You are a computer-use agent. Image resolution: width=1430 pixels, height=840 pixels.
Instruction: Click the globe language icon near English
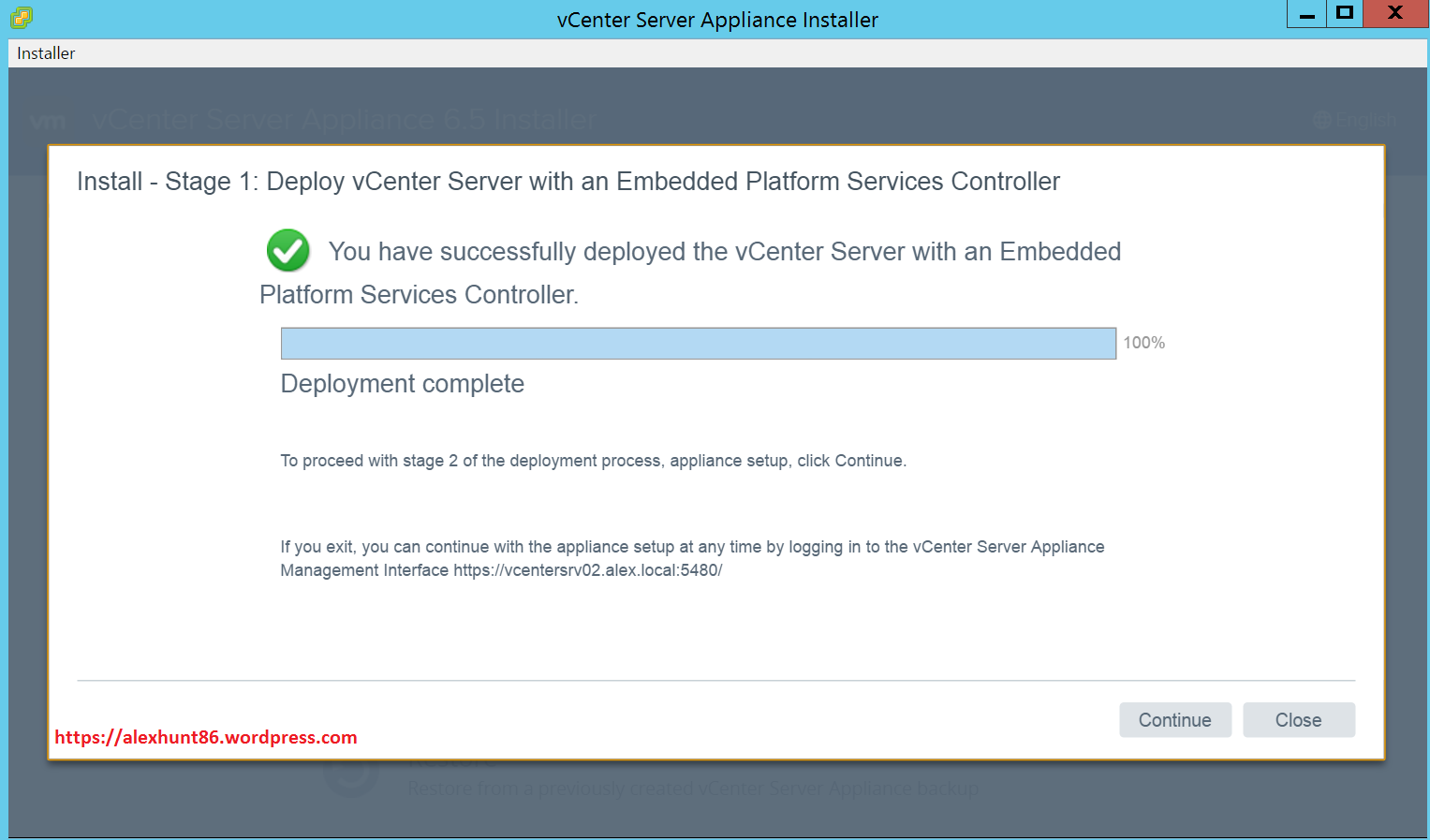pos(1321,120)
